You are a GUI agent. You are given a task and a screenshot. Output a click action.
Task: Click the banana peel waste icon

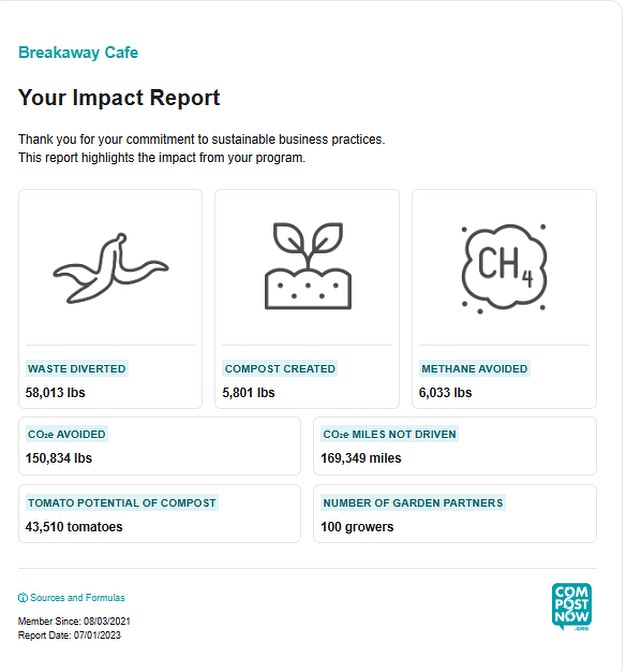pyautogui.click(x=110, y=267)
